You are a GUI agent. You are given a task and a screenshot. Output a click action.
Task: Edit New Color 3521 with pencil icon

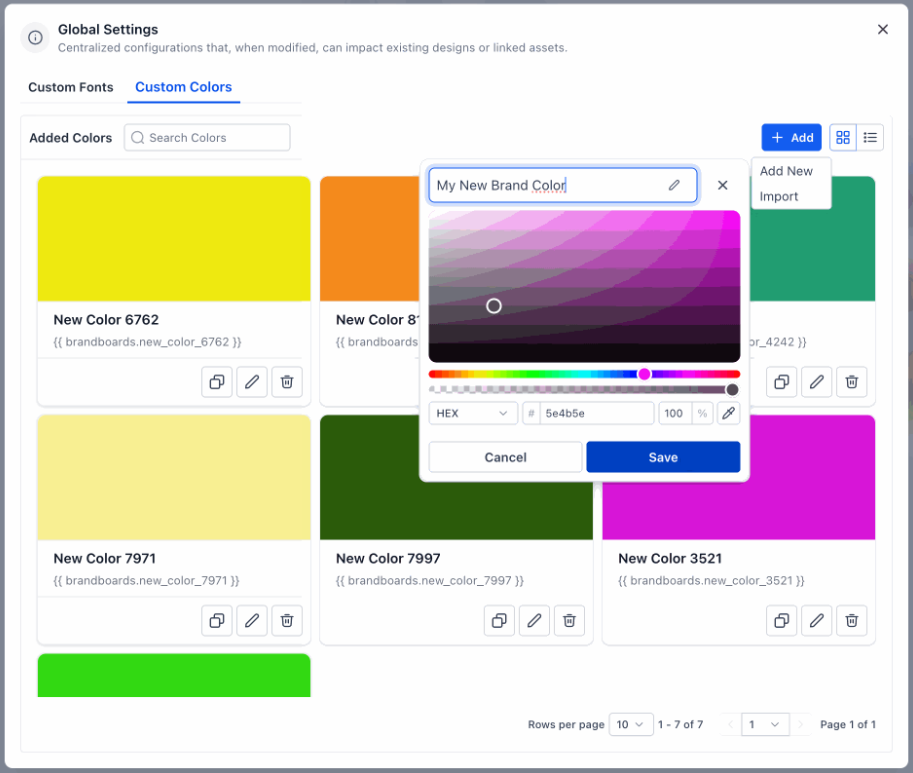(x=817, y=620)
